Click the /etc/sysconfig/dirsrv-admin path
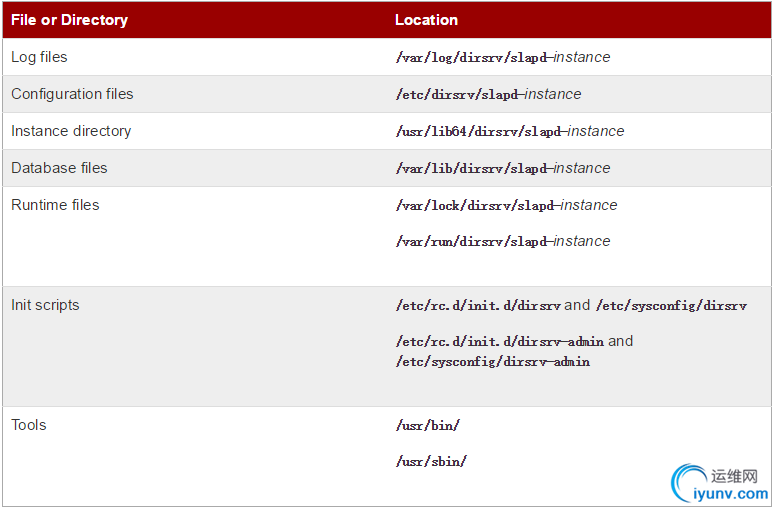Screen dimensions: 774x510 coord(493,362)
